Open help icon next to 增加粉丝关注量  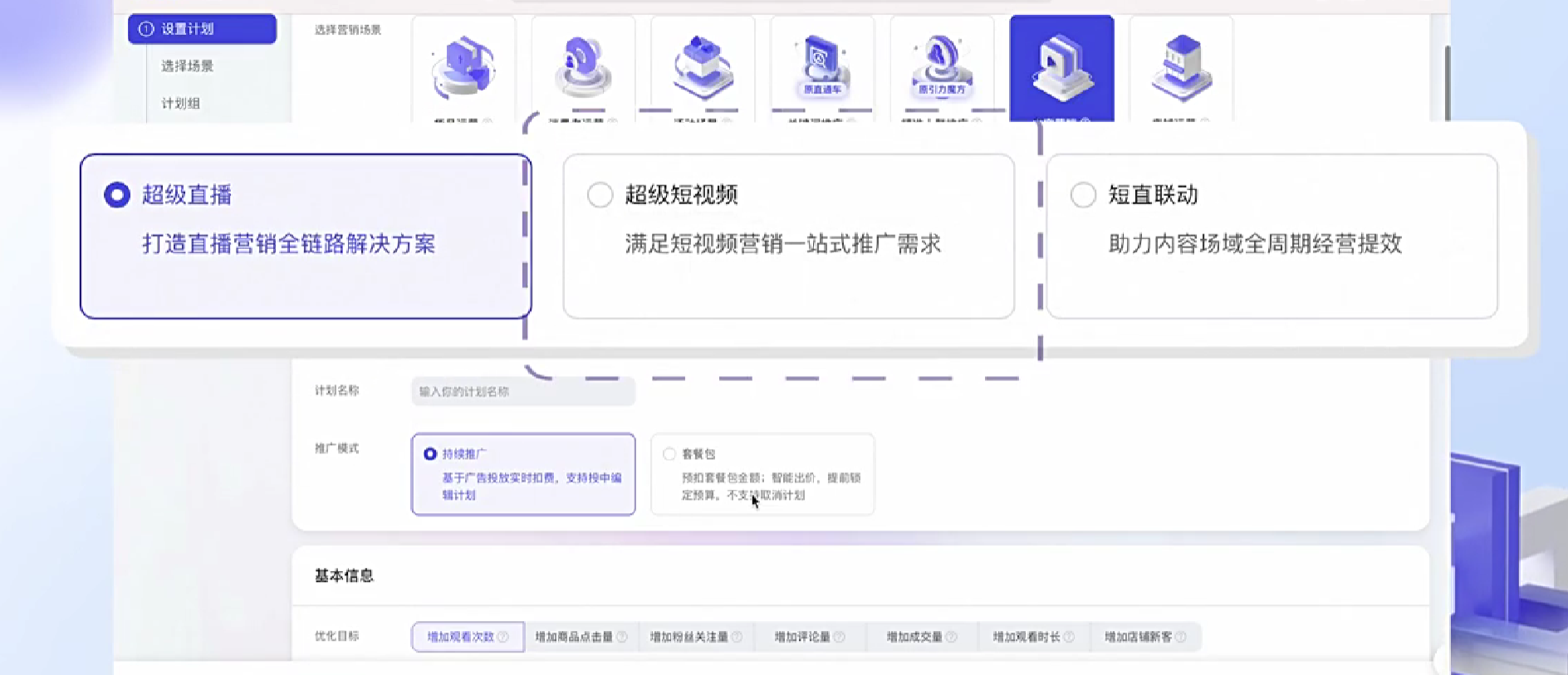(737, 637)
